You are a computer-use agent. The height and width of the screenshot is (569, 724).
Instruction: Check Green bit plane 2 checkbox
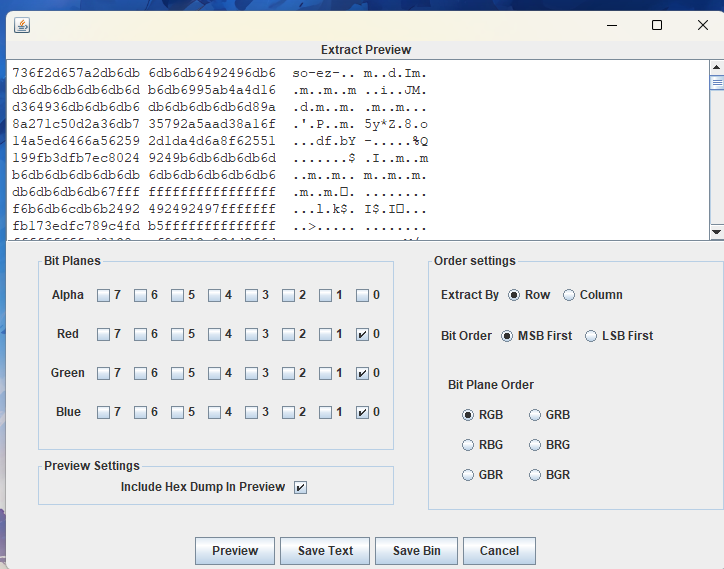pyautogui.click(x=288, y=373)
